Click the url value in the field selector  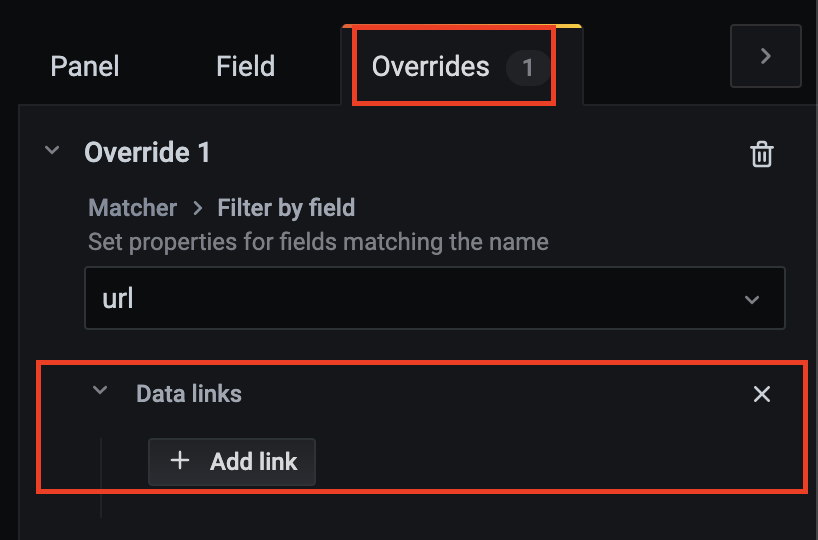pyautogui.click(x=118, y=299)
